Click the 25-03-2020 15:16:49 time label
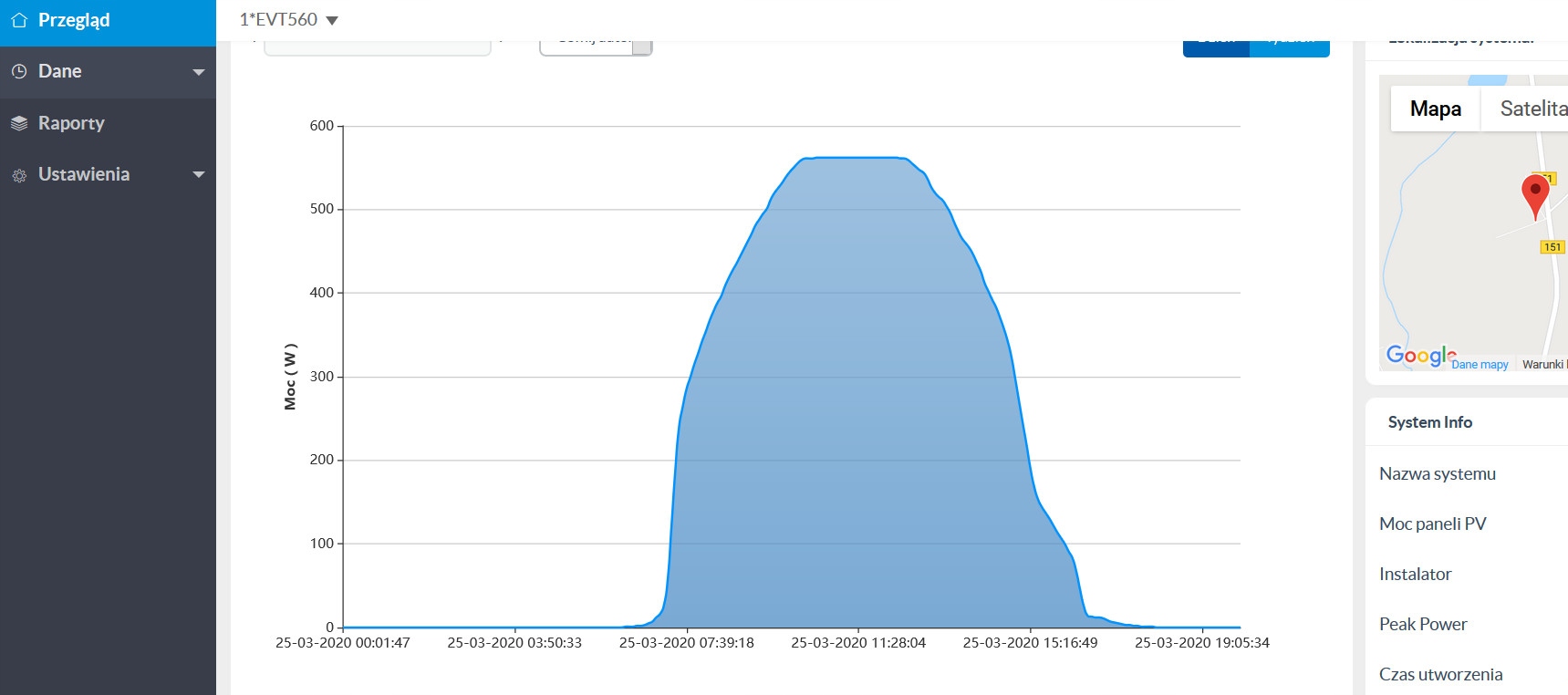This screenshot has height=695, width=1568. click(1031, 643)
